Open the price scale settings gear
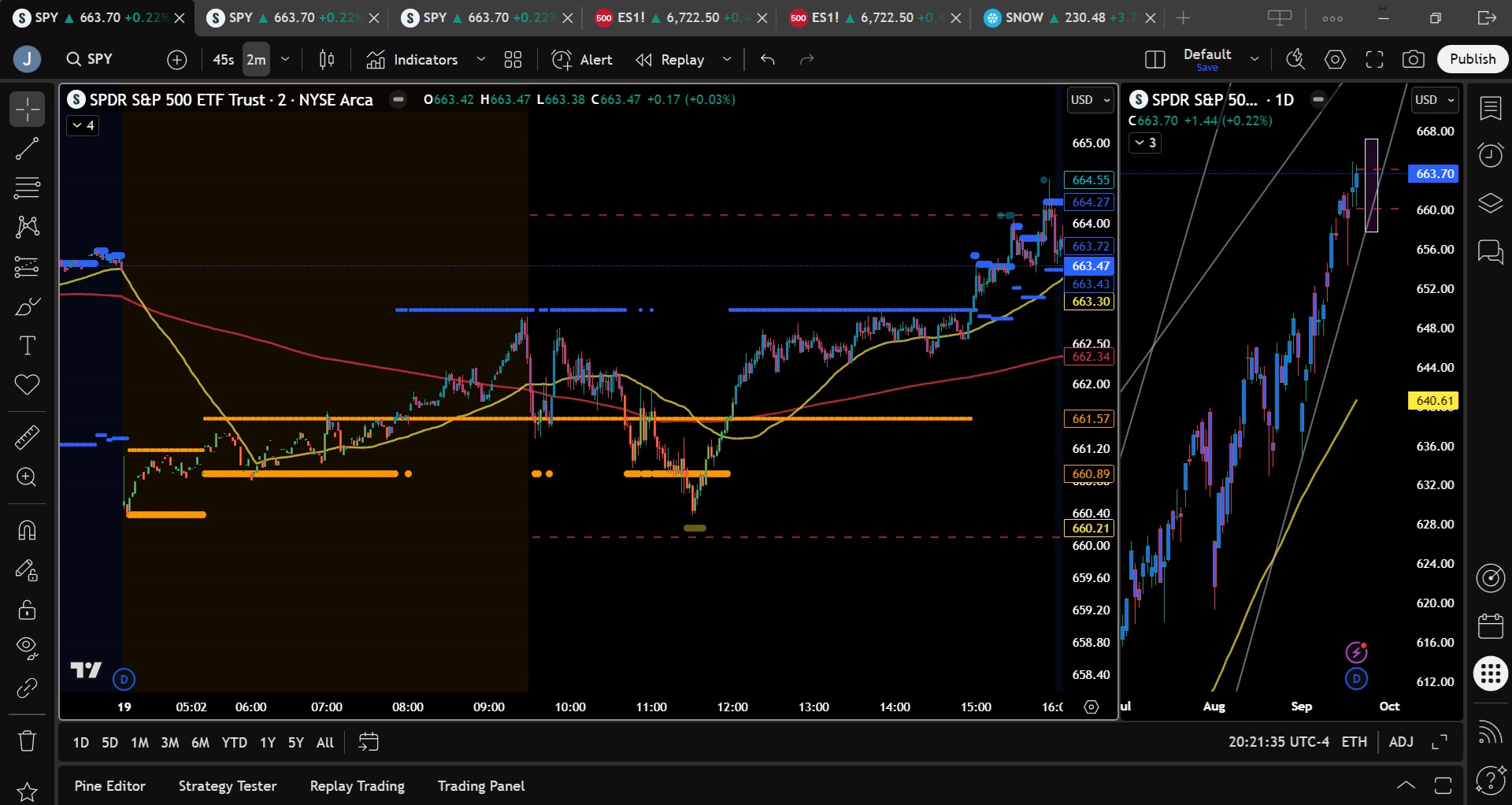 [1091, 707]
